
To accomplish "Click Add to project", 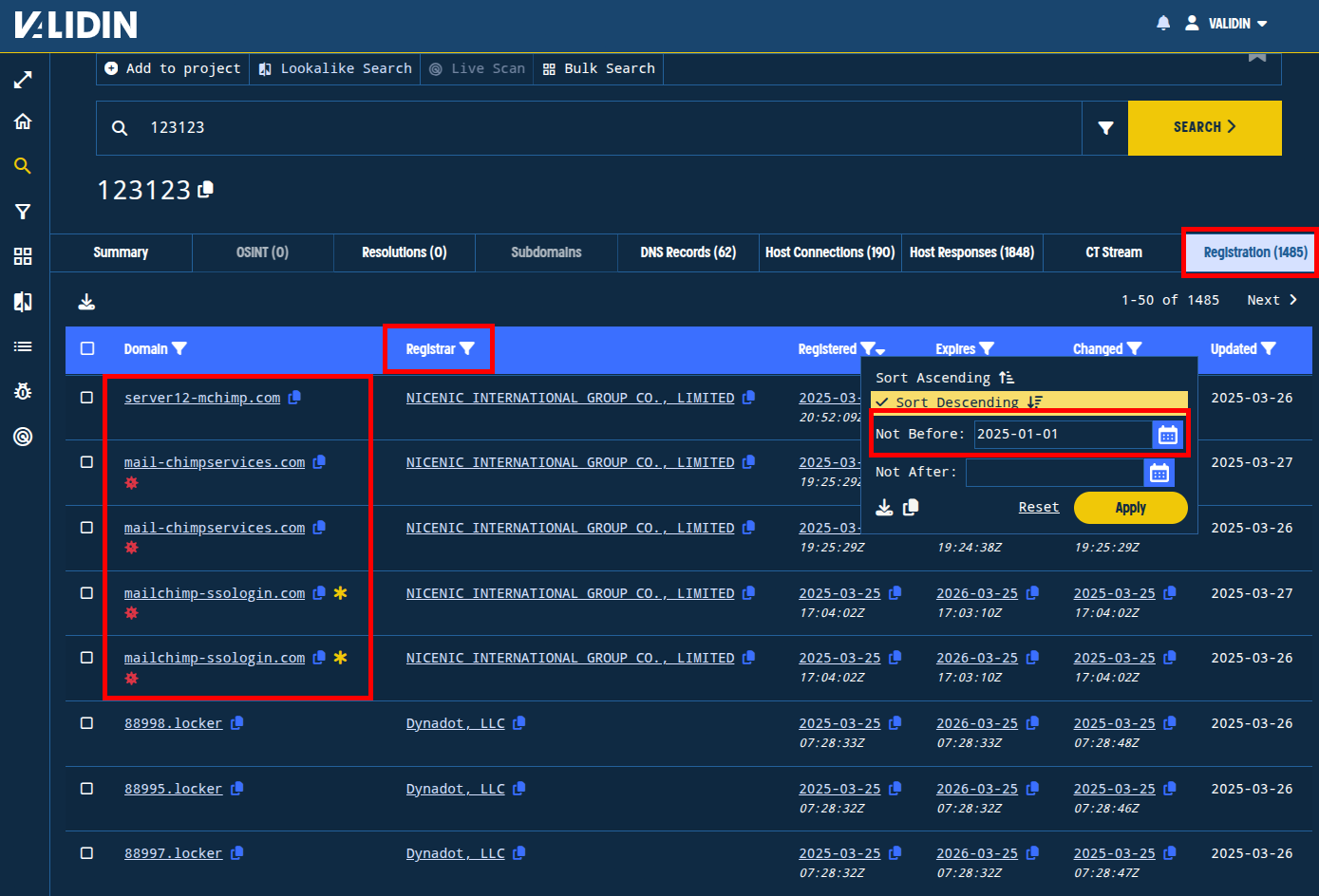I will click(173, 68).
